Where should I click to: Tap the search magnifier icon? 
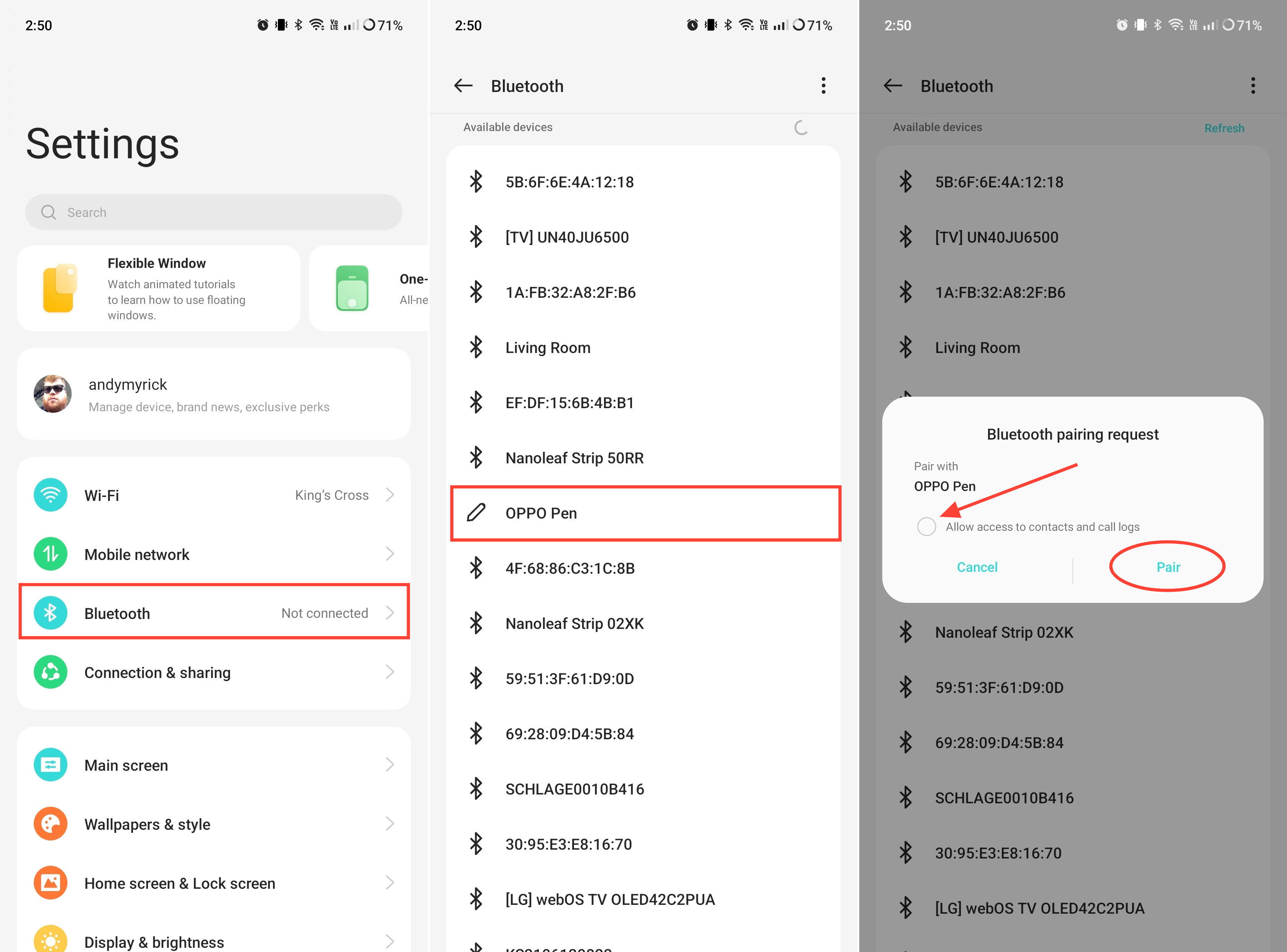(48, 213)
